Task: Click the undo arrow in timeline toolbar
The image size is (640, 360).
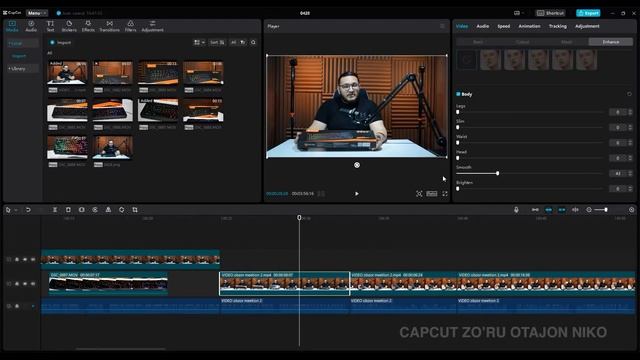Action: click(28, 210)
